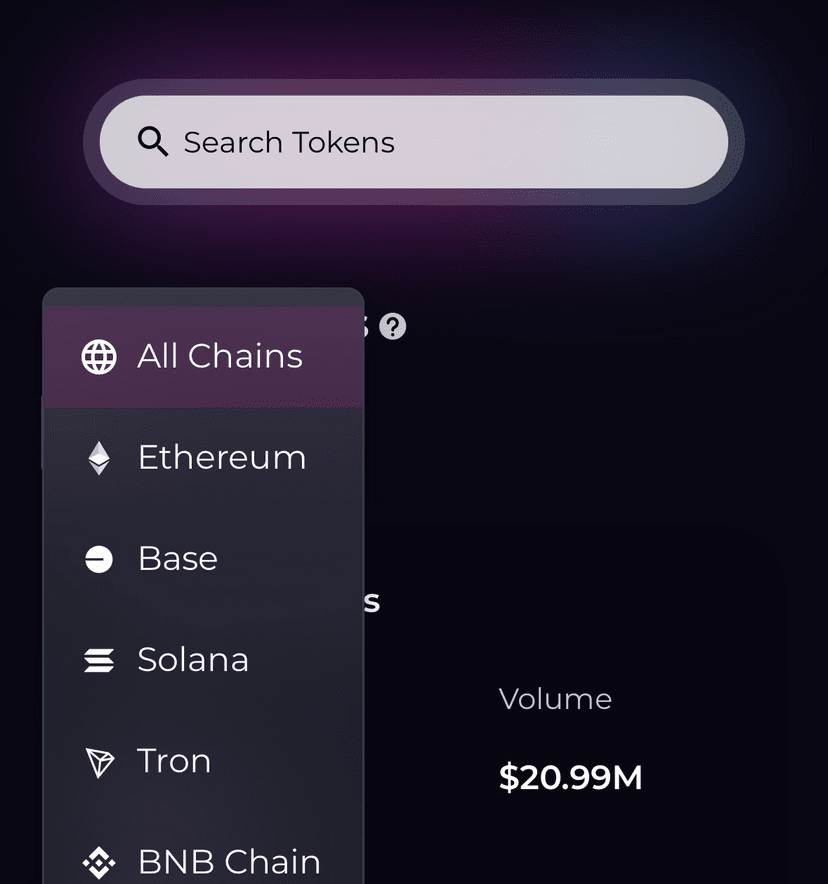Open the question mark help tooltip
Screen dimensions: 828x884
coord(393,326)
